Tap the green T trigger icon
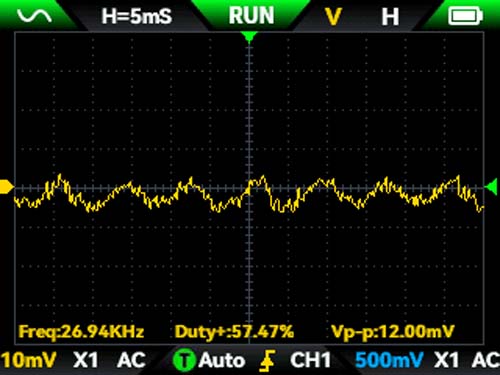This screenshot has width=500, height=375. coord(184,361)
